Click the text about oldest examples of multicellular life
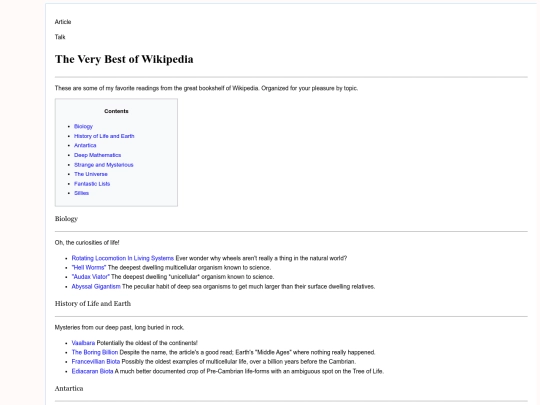The height and width of the screenshot is (405, 540). coord(239,361)
